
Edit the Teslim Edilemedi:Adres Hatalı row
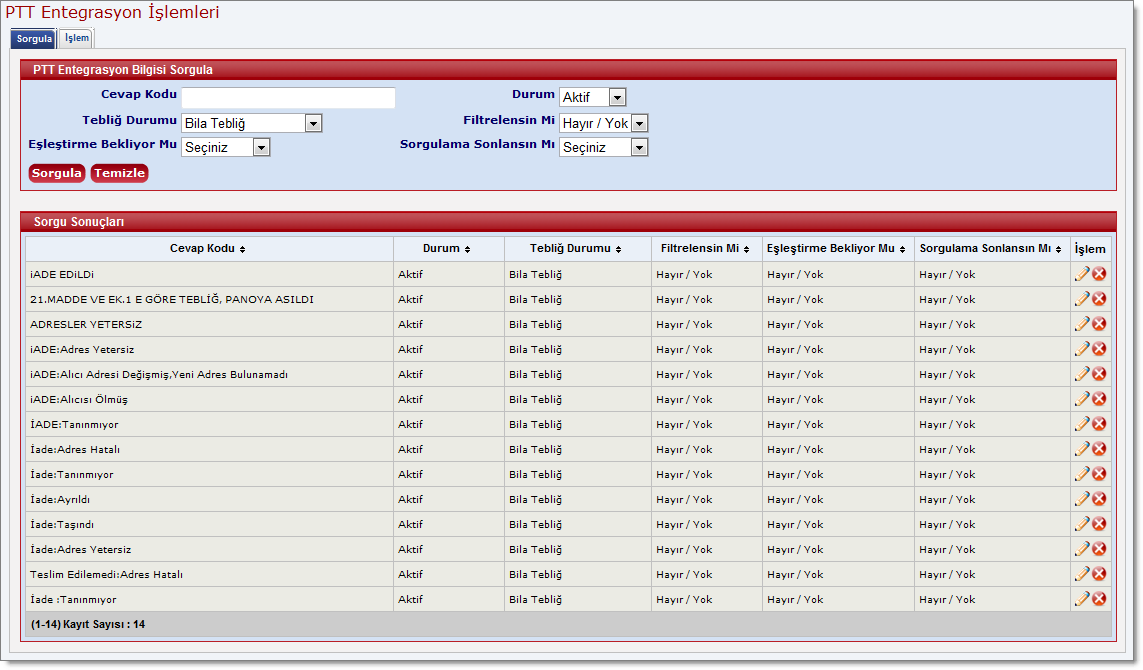1082,574
